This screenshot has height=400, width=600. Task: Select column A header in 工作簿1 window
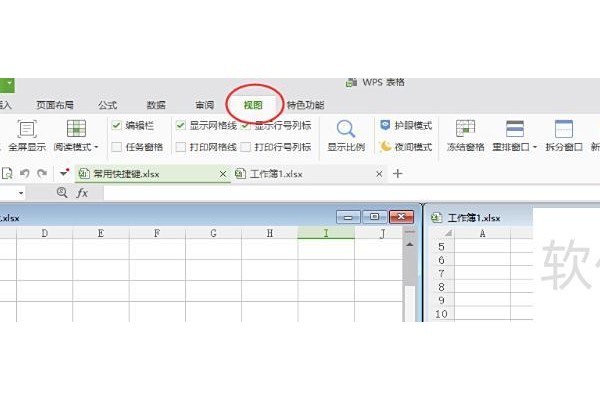point(483,233)
